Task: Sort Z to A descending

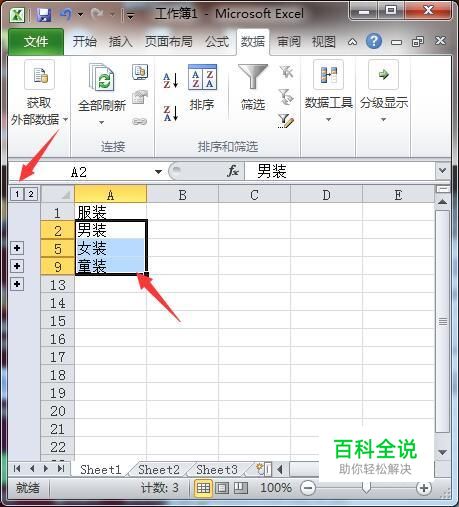Action: (171, 113)
